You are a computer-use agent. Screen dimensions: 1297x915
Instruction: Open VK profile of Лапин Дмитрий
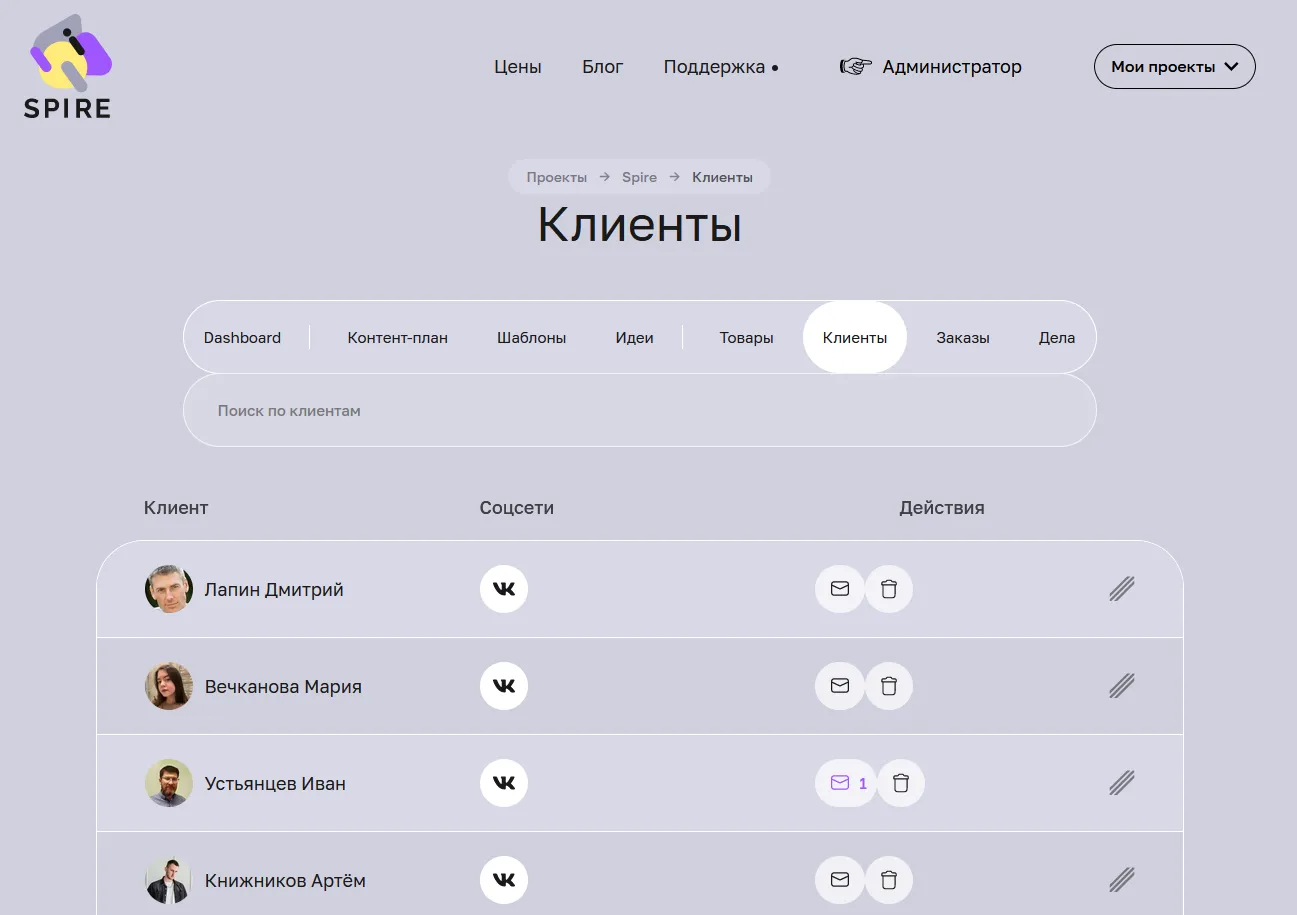(x=503, y=589)
